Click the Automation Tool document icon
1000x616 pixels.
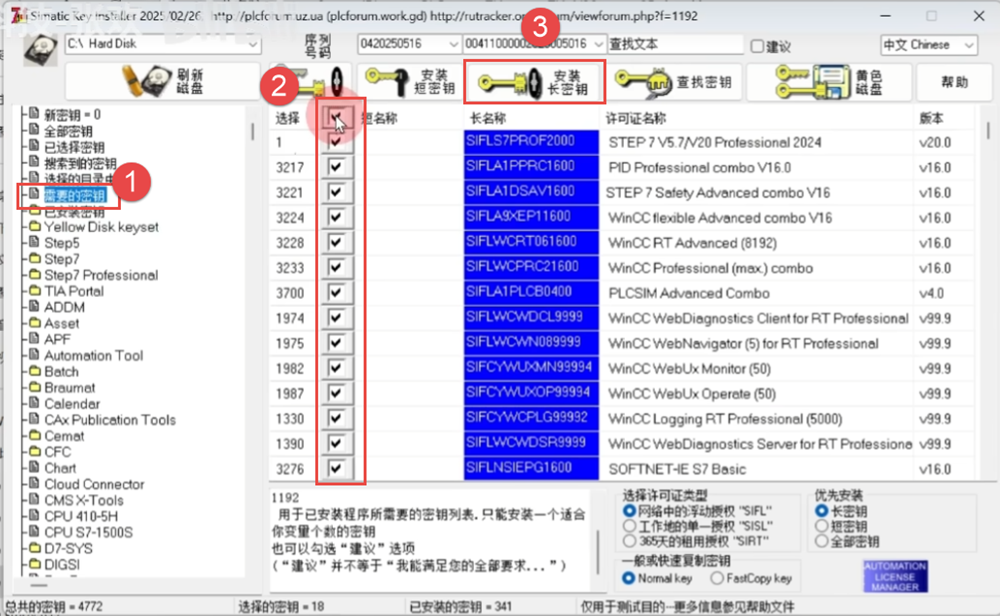34,355
